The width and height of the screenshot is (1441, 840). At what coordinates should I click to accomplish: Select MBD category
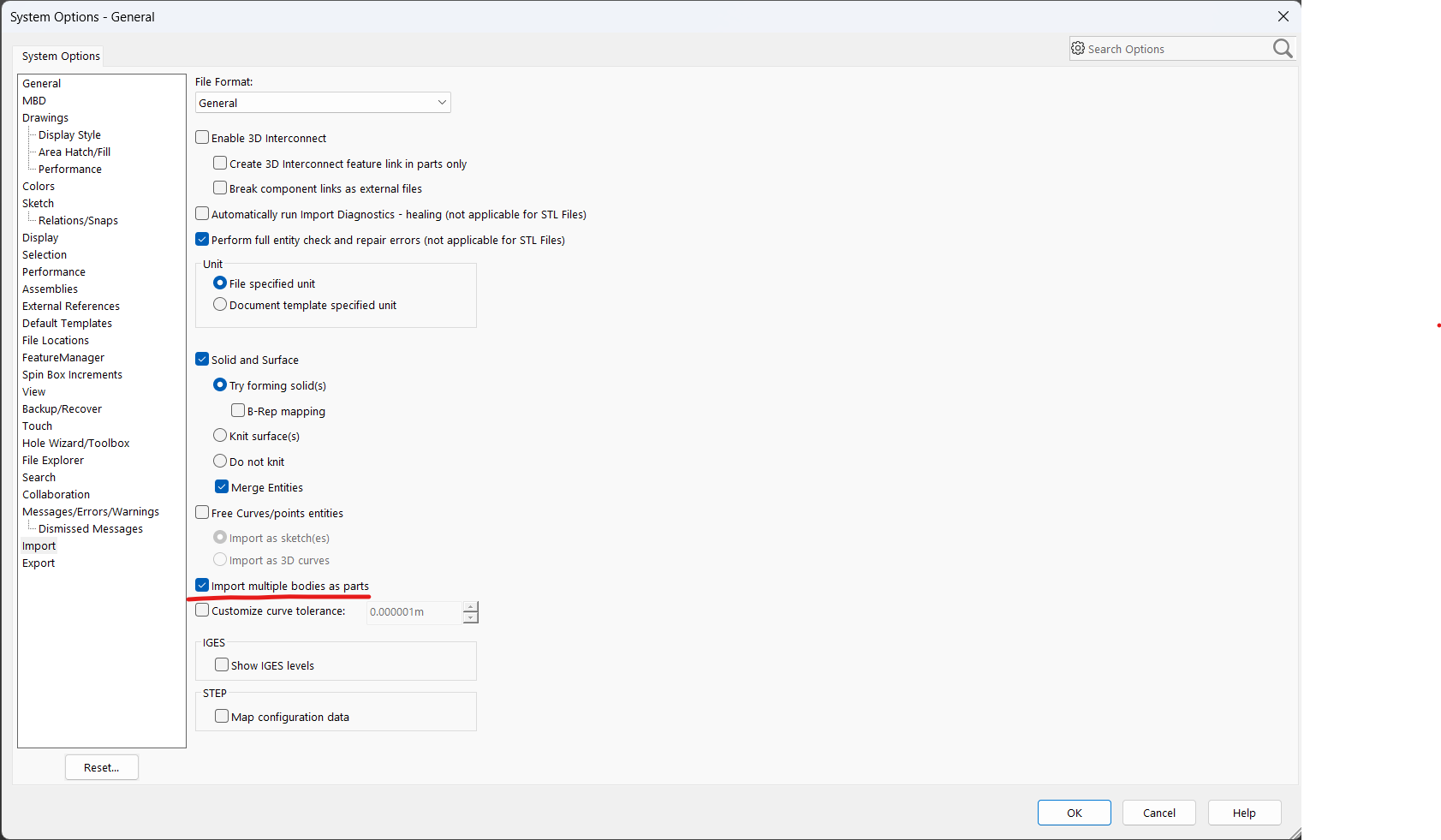tap(34, 101)
